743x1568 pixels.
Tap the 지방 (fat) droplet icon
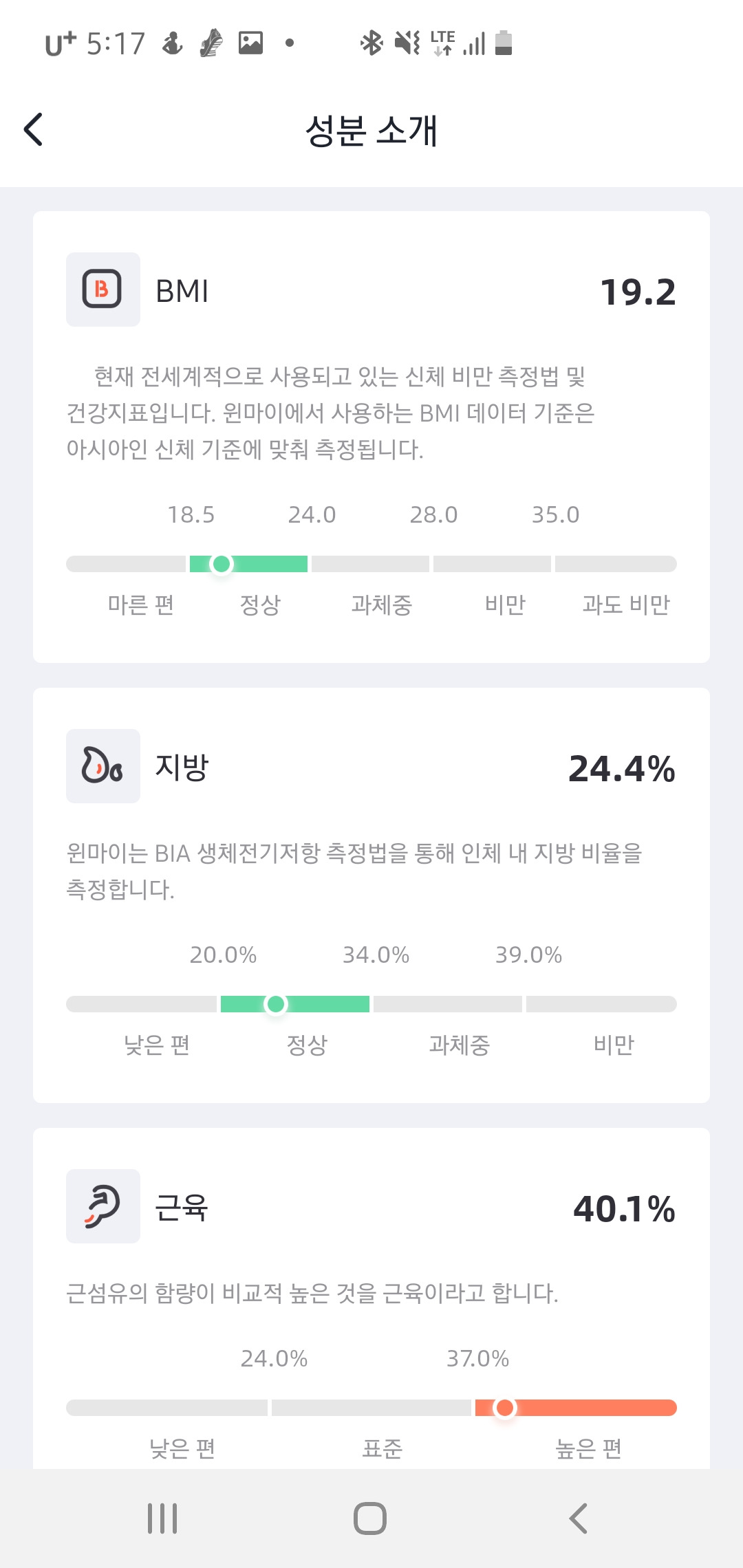[x=103, y=765]
